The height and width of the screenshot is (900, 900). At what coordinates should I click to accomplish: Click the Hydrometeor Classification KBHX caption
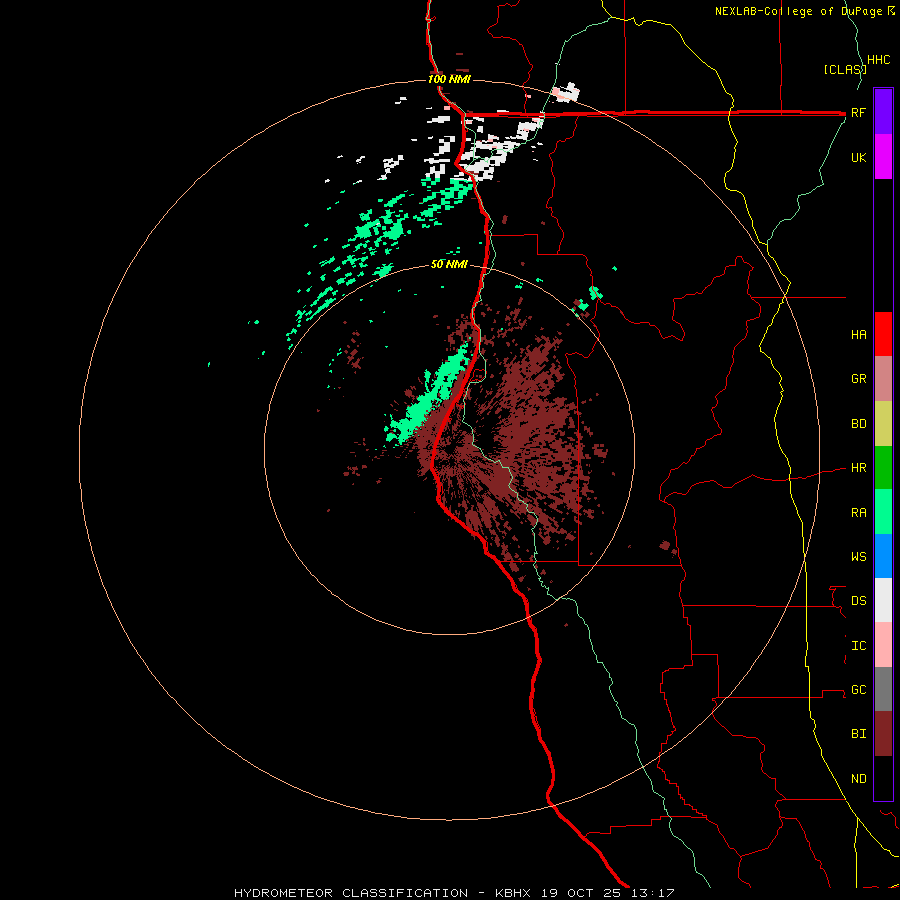tap(454, 893)
